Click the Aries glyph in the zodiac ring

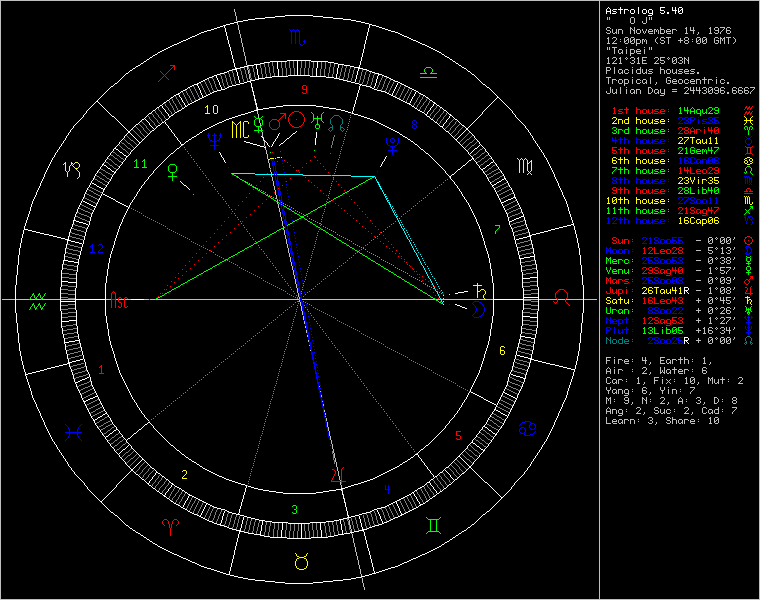click(x=170, y=526)
